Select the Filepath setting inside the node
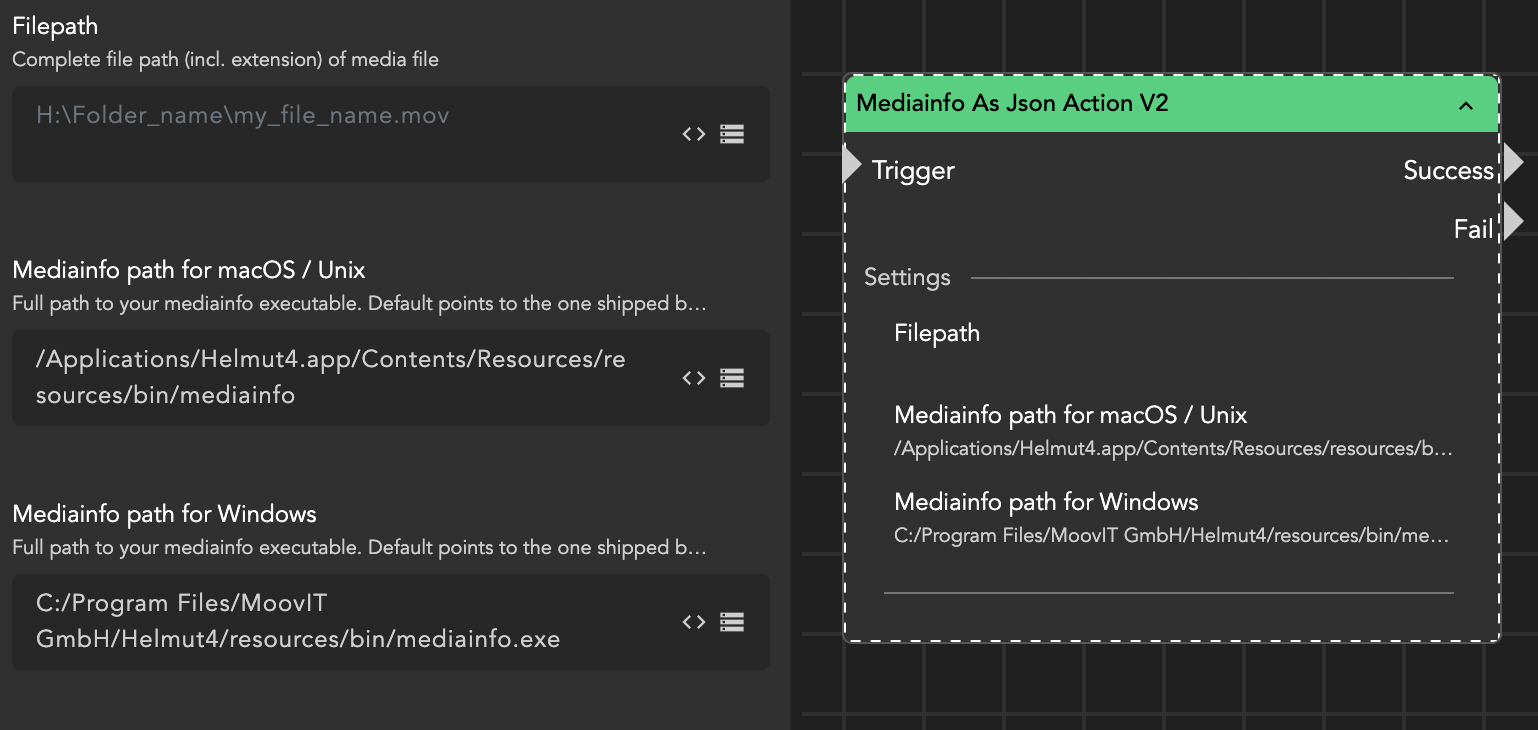The image size is (1538, 730). (x=937, y=334)
